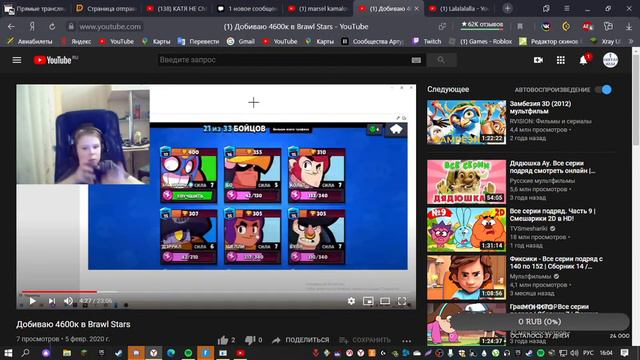
Task: Open the YouTube hamburger guide menu
Action: [17, 60]
